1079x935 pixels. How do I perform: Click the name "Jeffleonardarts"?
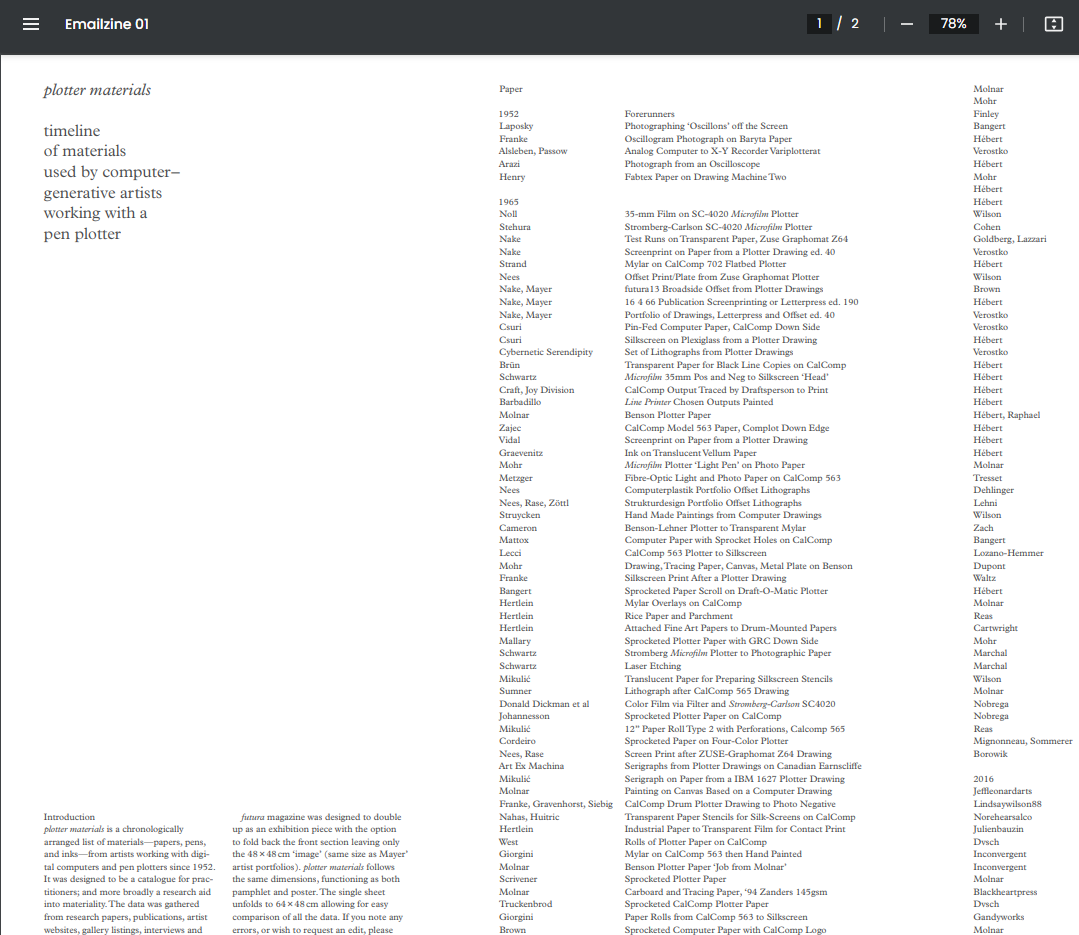1003,791
